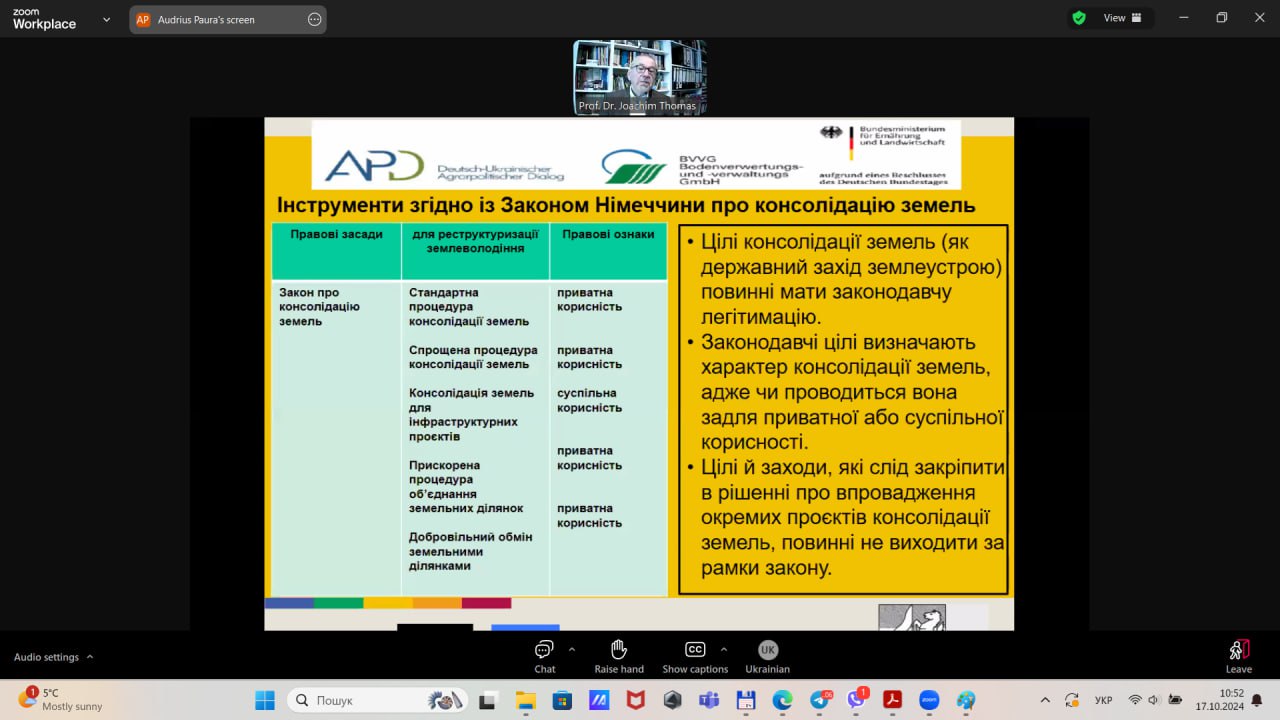Click the Ukrainian label text
The height and width of the screenshot is (720, 1280).
click(x=767, y=669)
